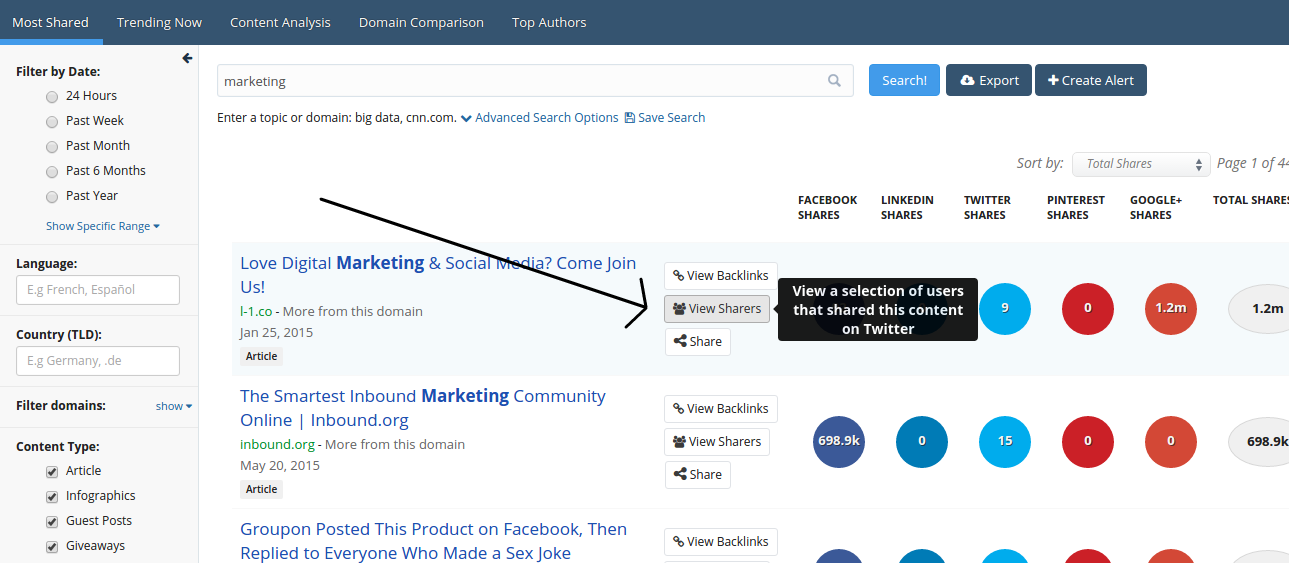Uncheck the Article content type
This screenshot has height=563, width=1289.
click(x=52, y=471)
